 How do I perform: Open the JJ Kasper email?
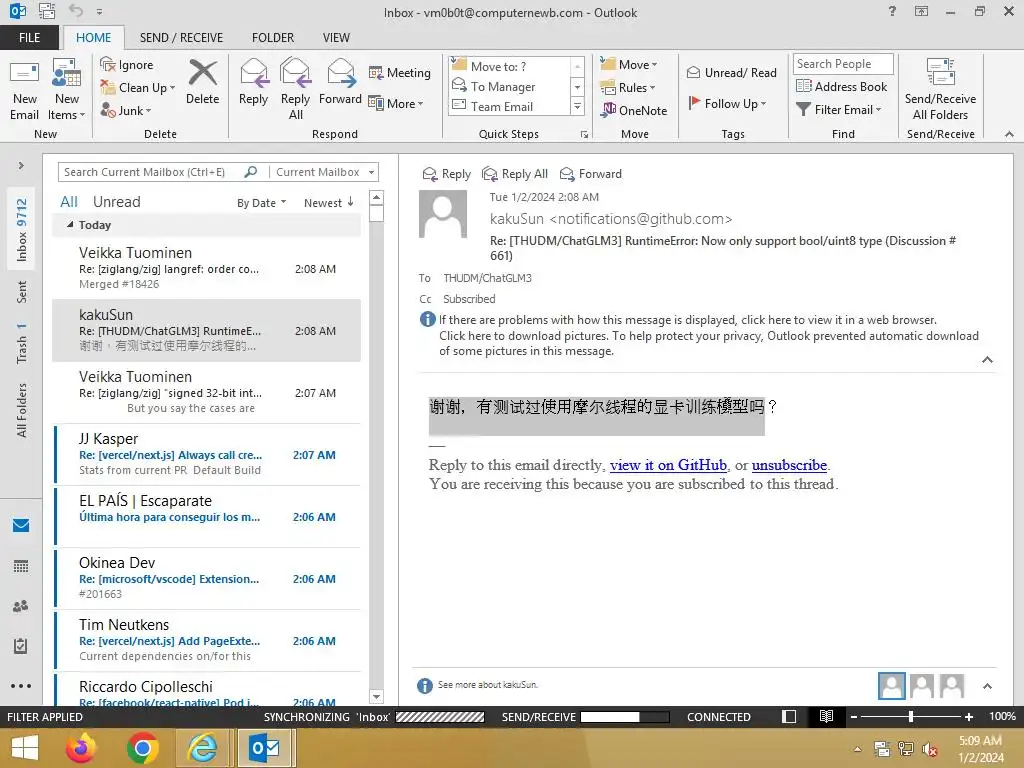tap(206, 454)
